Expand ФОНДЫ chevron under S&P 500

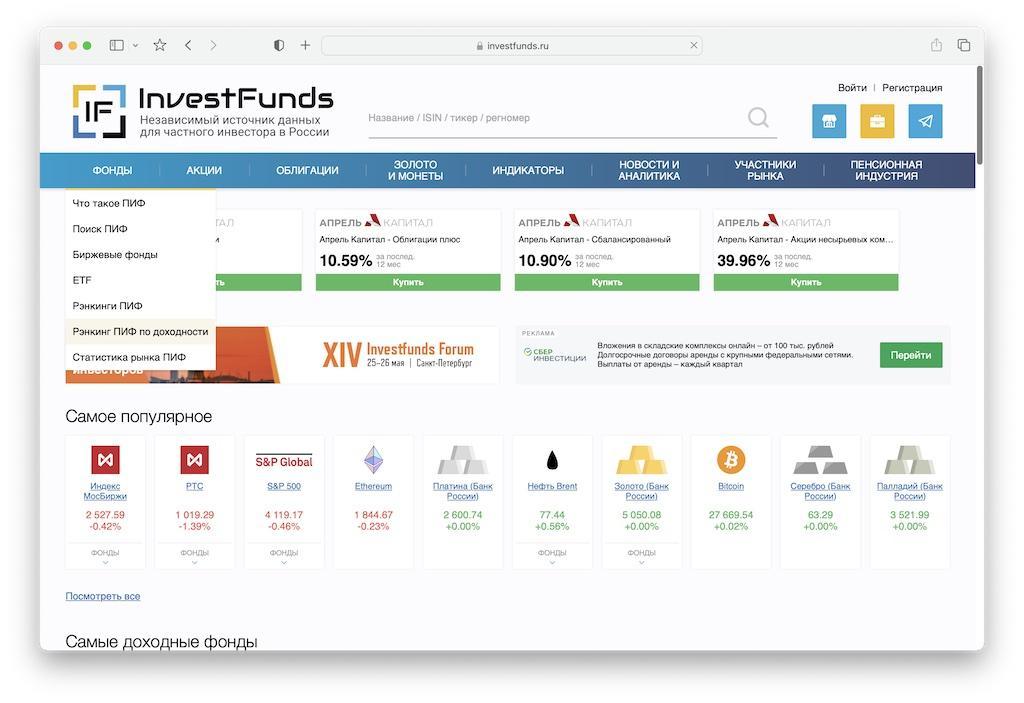click(283, 562)
